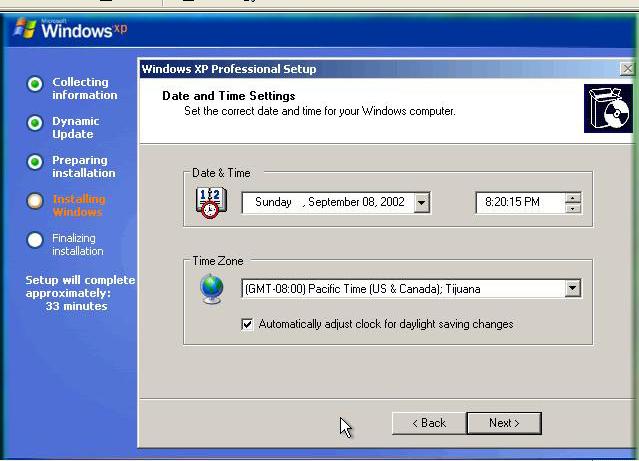Viewport: 639px width, 461px height.
Task: Go back with the Back button
Action: [429, 423]
